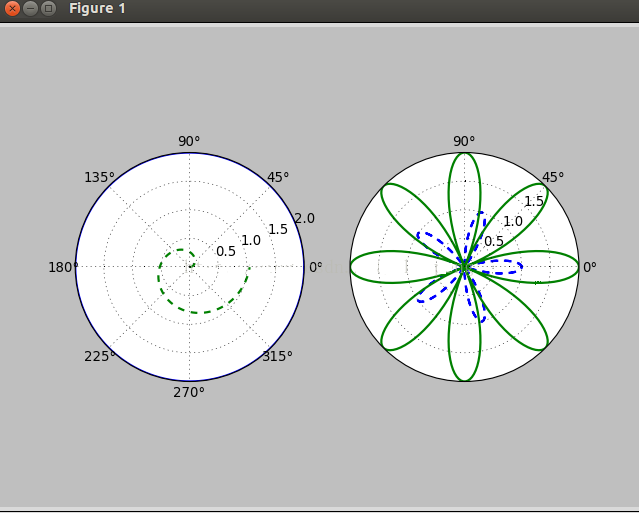Click the 135° label on left plot

(x=99, y=178)
